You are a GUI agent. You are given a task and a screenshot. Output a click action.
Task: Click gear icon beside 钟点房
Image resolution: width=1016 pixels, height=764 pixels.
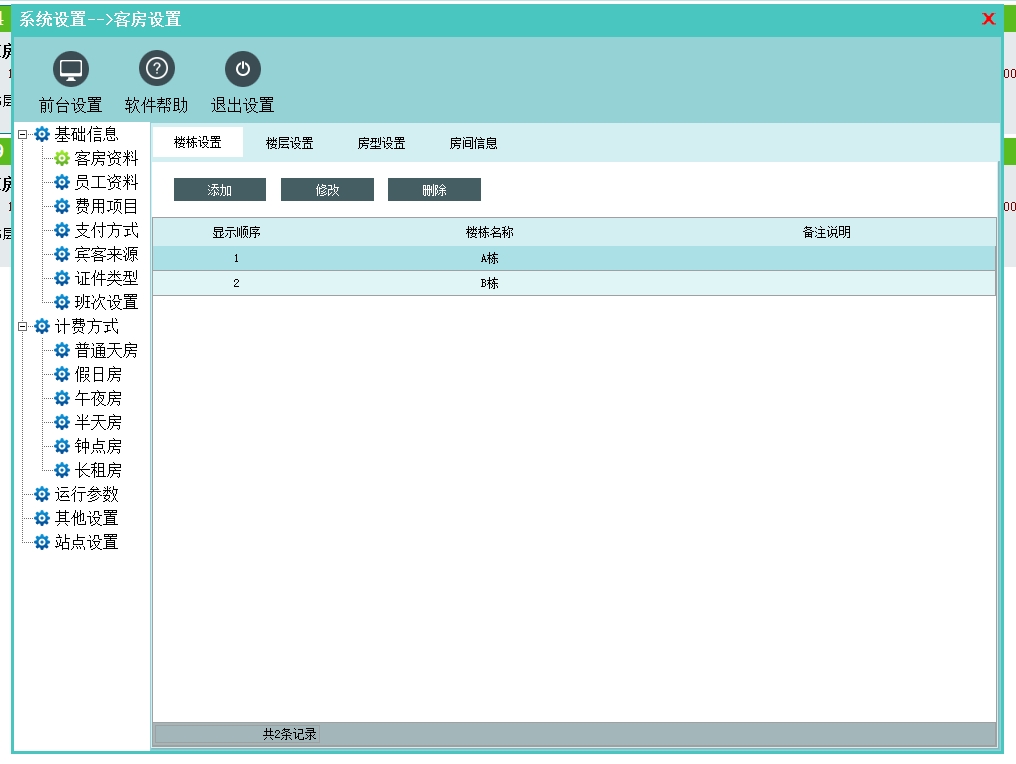coord(62,446)
